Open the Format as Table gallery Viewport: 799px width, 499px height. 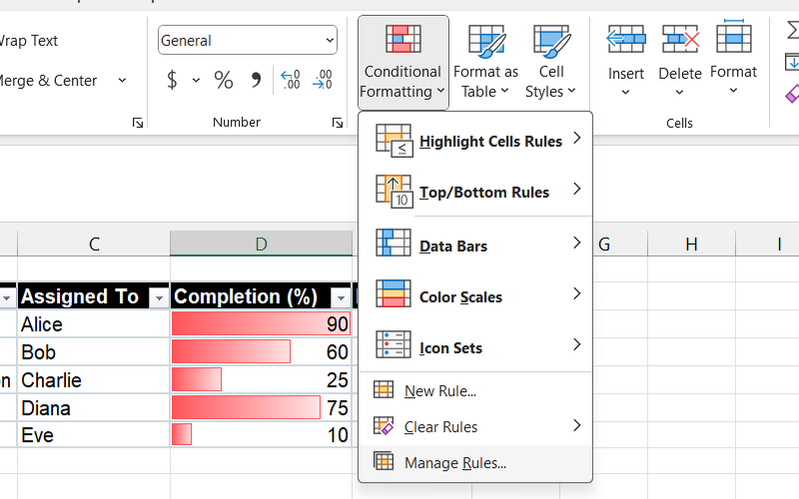tap(486, 61)
